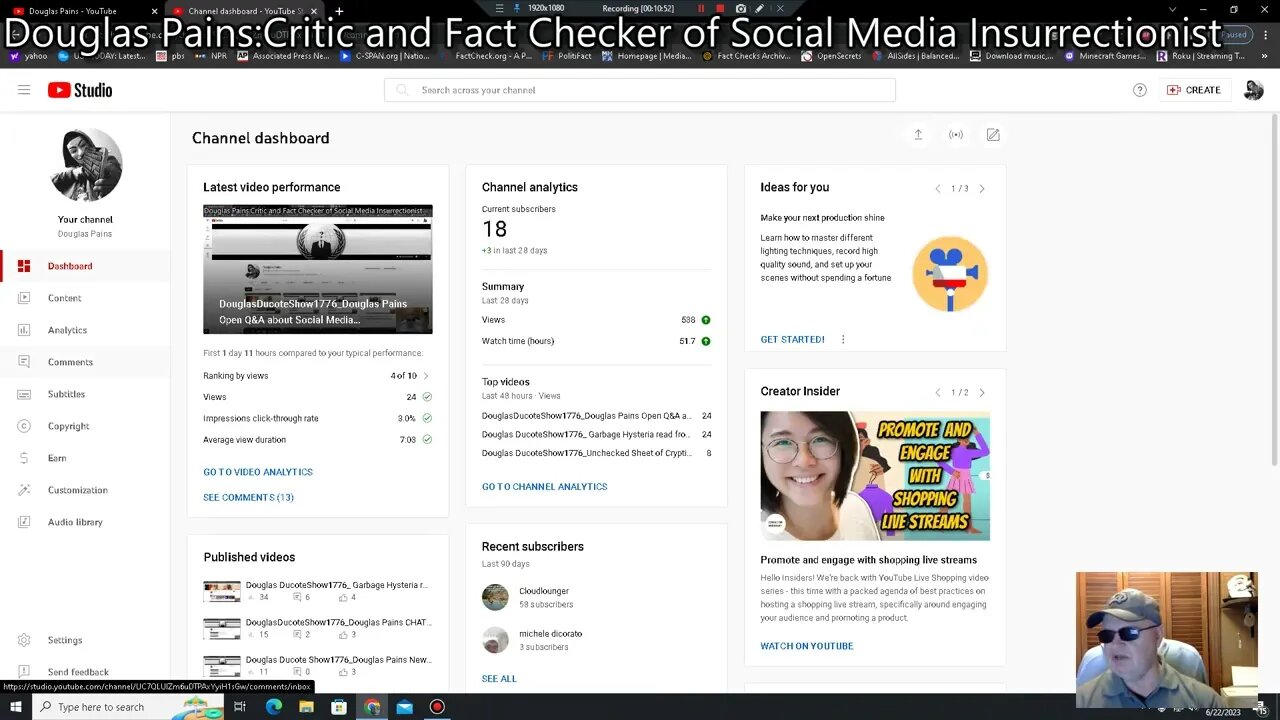The width and height of the screenshot is (1280, 720).
Task: Go to next Ideas for you card
Action: click(982, 188)
